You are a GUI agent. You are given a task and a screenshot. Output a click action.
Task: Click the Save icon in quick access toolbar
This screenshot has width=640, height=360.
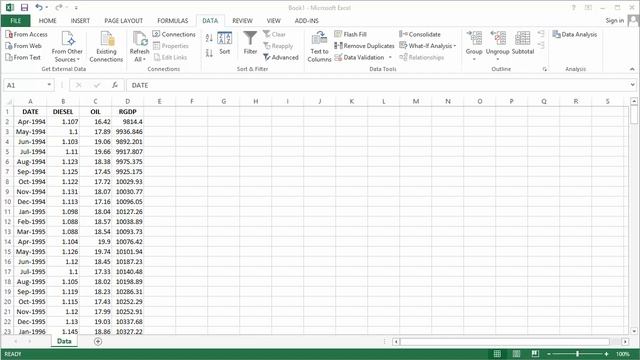(24, 7)
